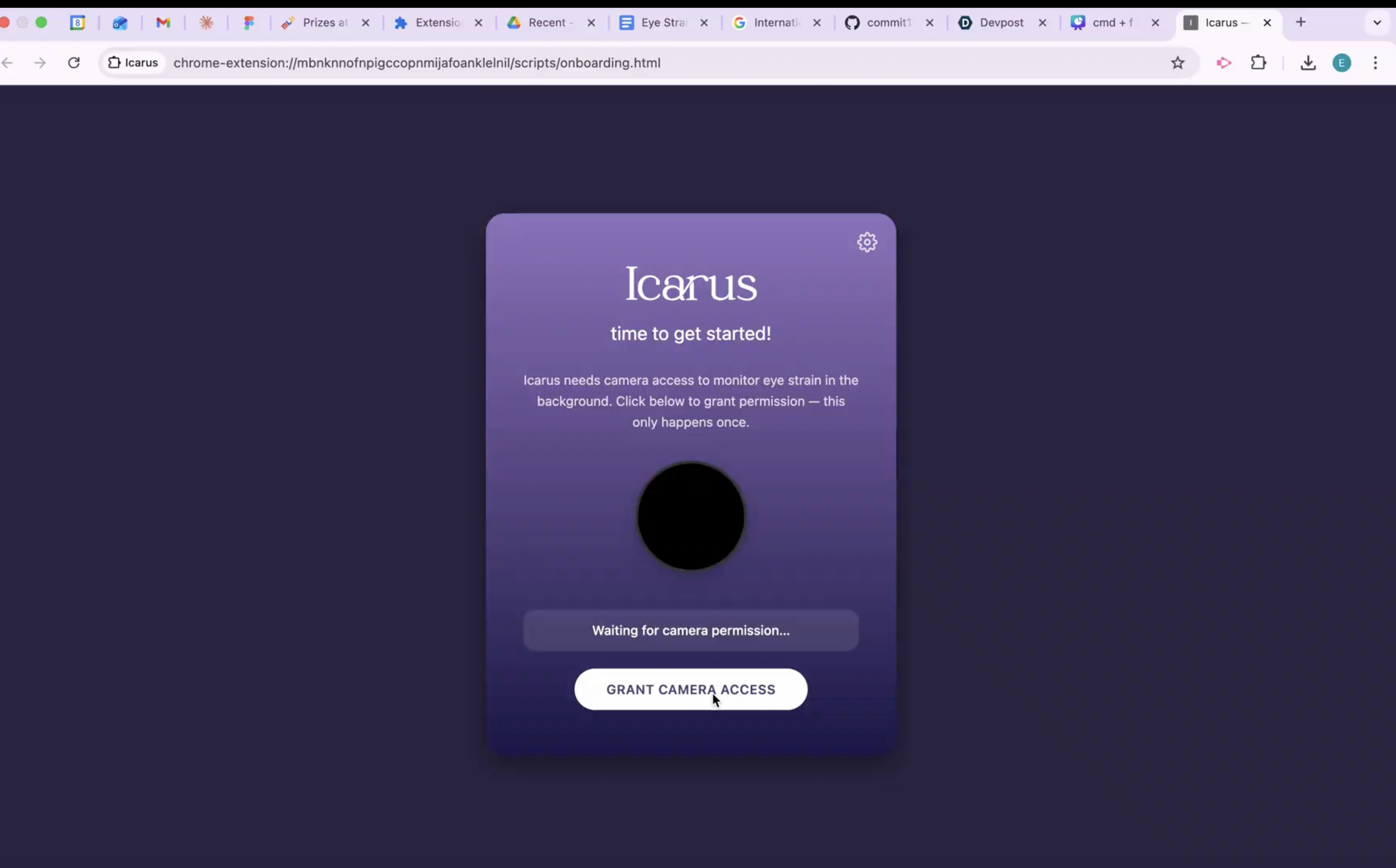Viewport: 1396px width, 868px height.
Task: Open Icarus settings gear icon
Action: (x=866, y=242)
